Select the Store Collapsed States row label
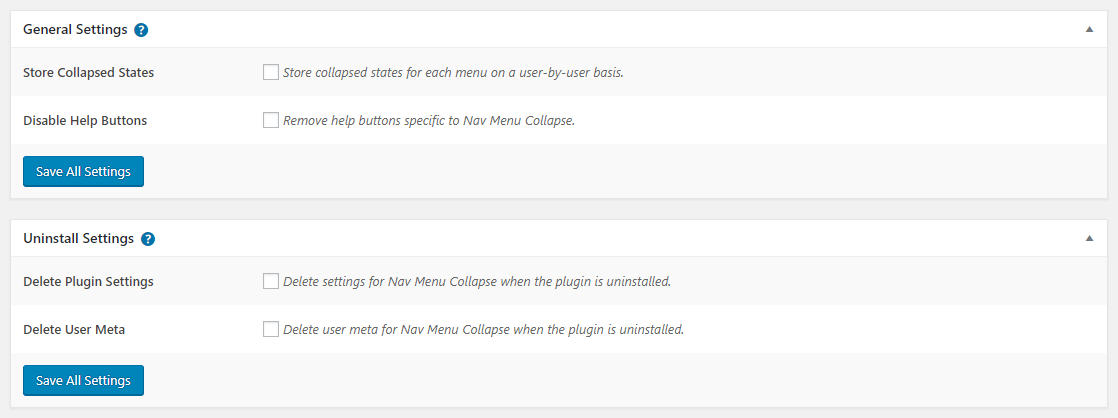Screen dimensions: 1118x418 pyautogui.click(x=88, y=72)
